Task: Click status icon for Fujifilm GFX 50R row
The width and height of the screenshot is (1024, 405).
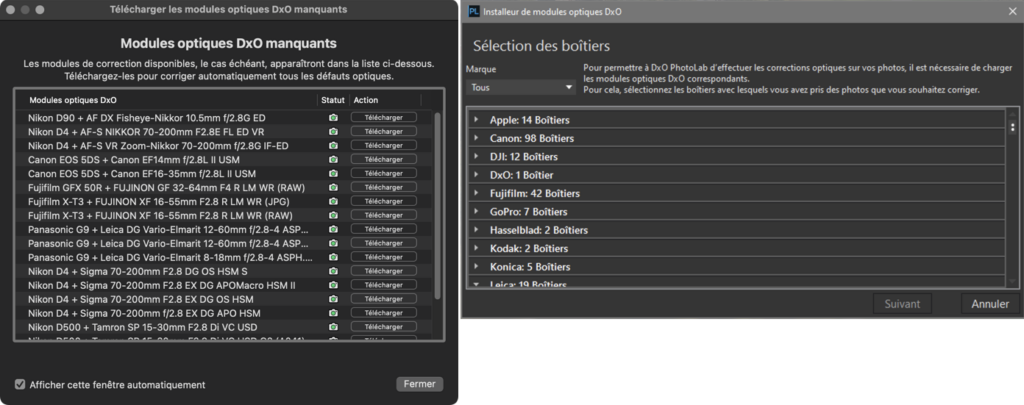Action: coord(334,187)
